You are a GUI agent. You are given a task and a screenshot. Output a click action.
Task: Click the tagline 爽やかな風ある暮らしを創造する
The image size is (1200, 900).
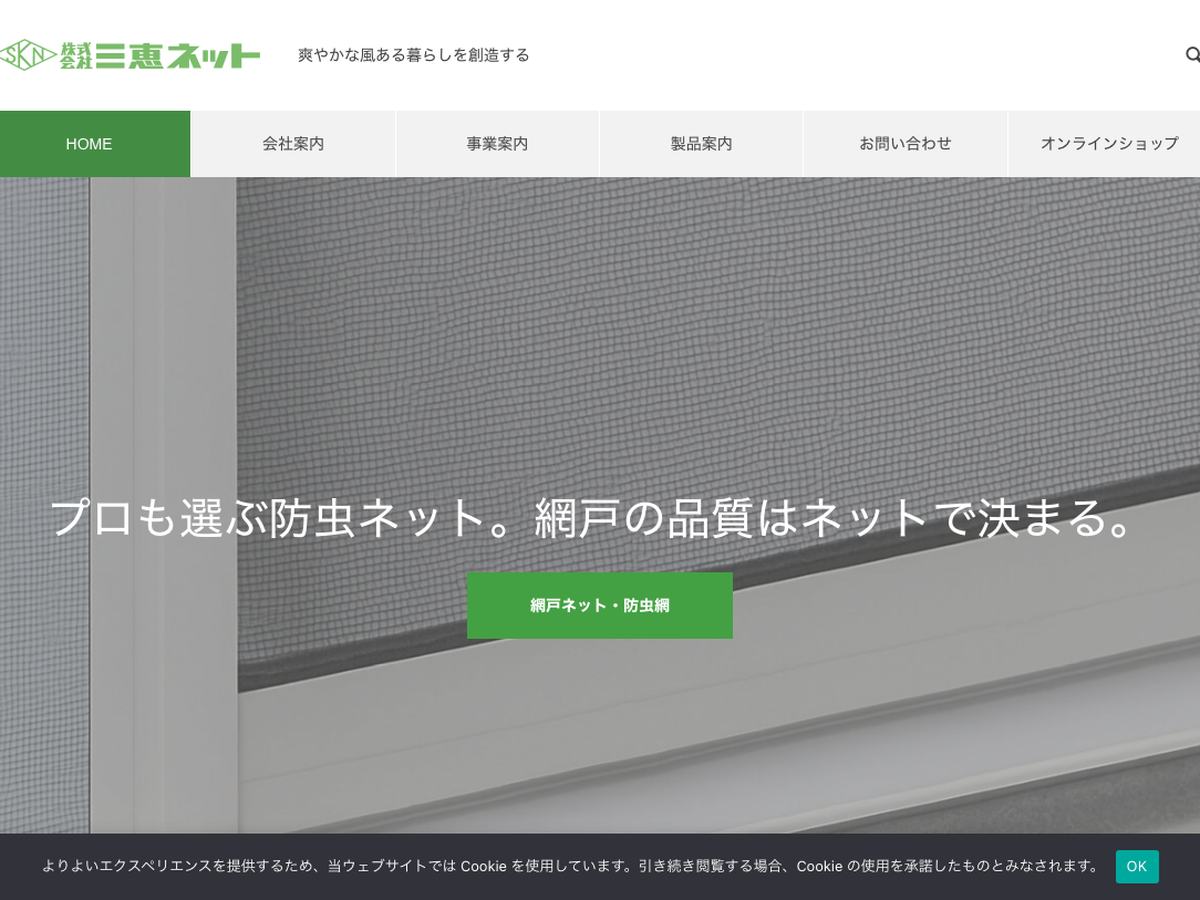click(x=413, y=55)
